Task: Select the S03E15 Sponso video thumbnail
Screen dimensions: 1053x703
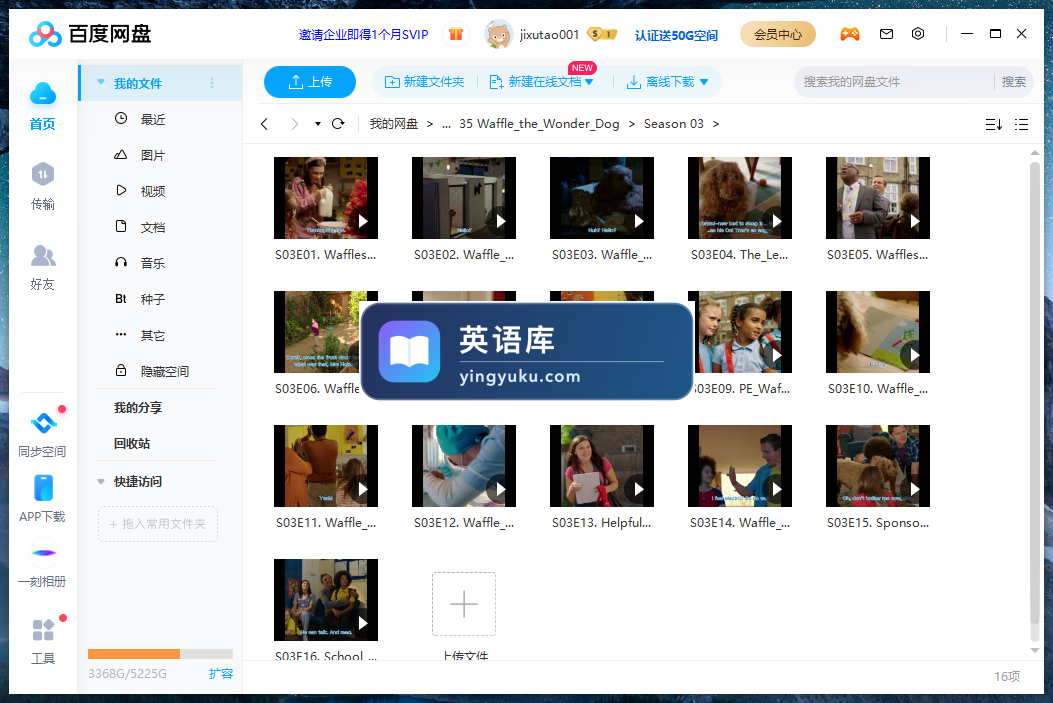Action: point(878,466)
